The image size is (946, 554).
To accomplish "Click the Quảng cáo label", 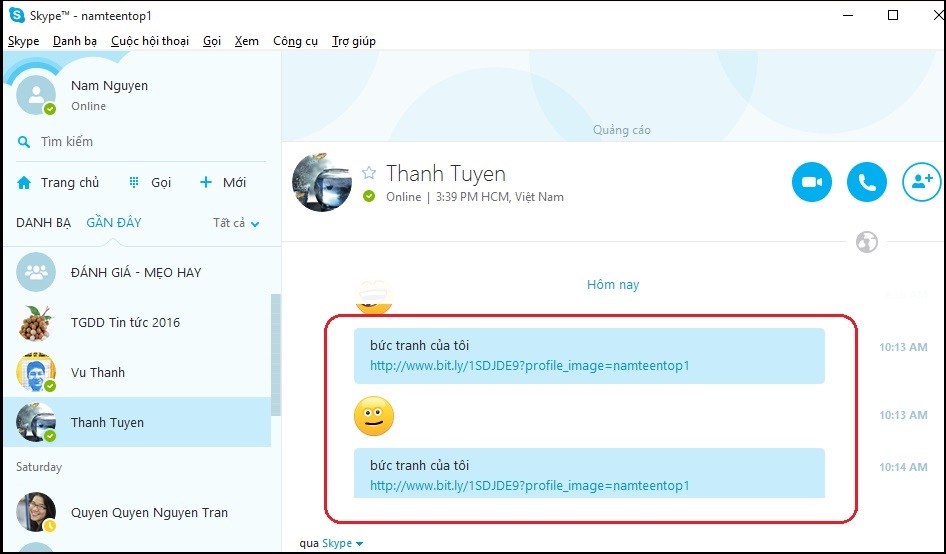I will point(622,130).
